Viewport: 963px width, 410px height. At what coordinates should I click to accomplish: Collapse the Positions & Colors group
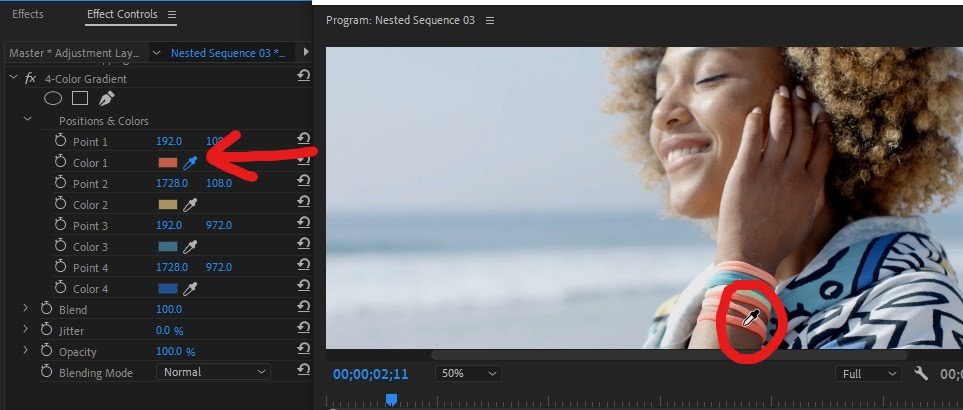(x=27, y=120)
